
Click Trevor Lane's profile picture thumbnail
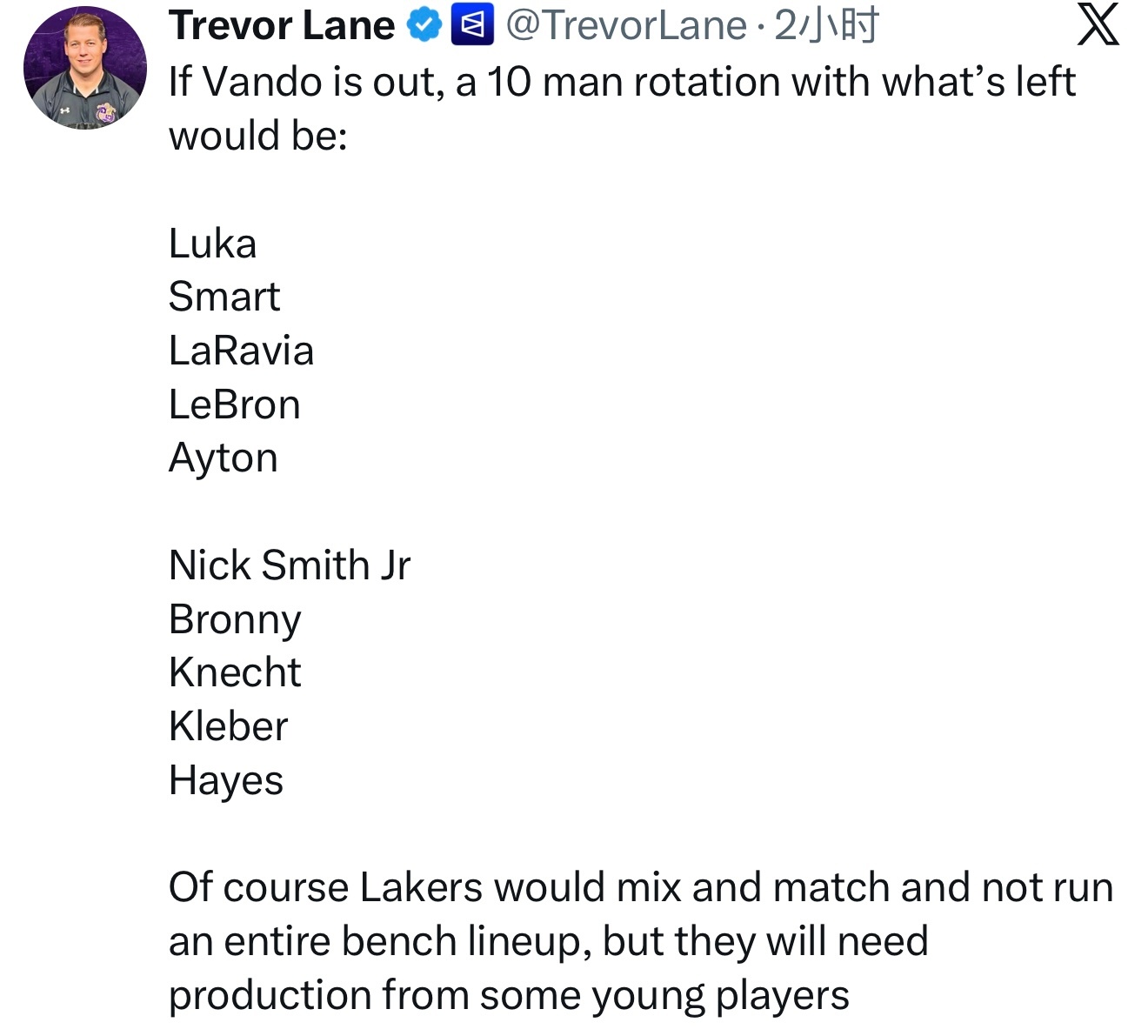point(84,65)
